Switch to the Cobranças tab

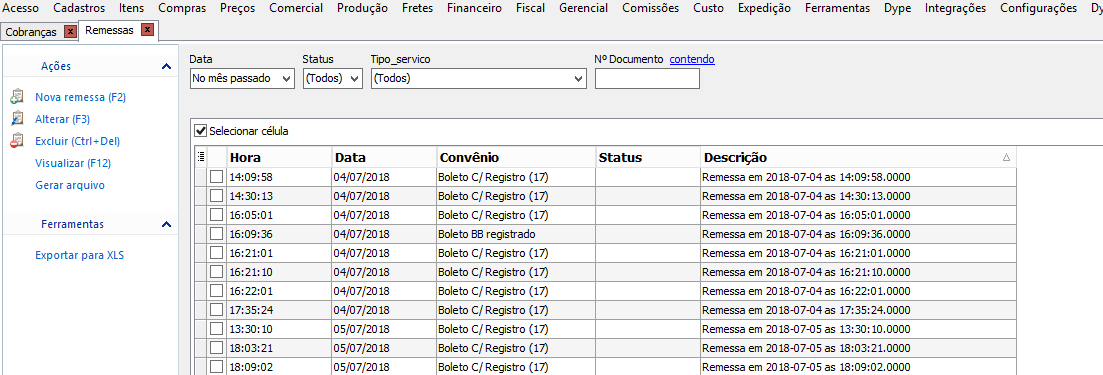[31, 32]
